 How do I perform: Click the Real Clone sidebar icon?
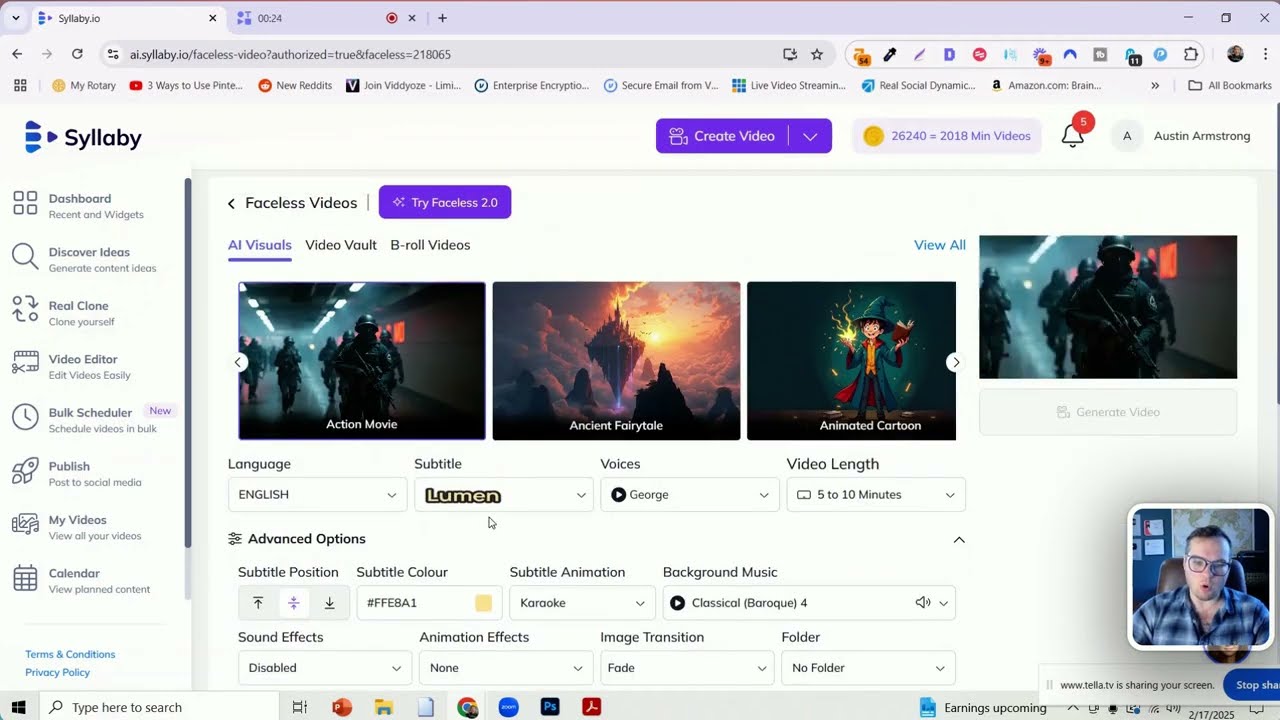click(25, 311)
